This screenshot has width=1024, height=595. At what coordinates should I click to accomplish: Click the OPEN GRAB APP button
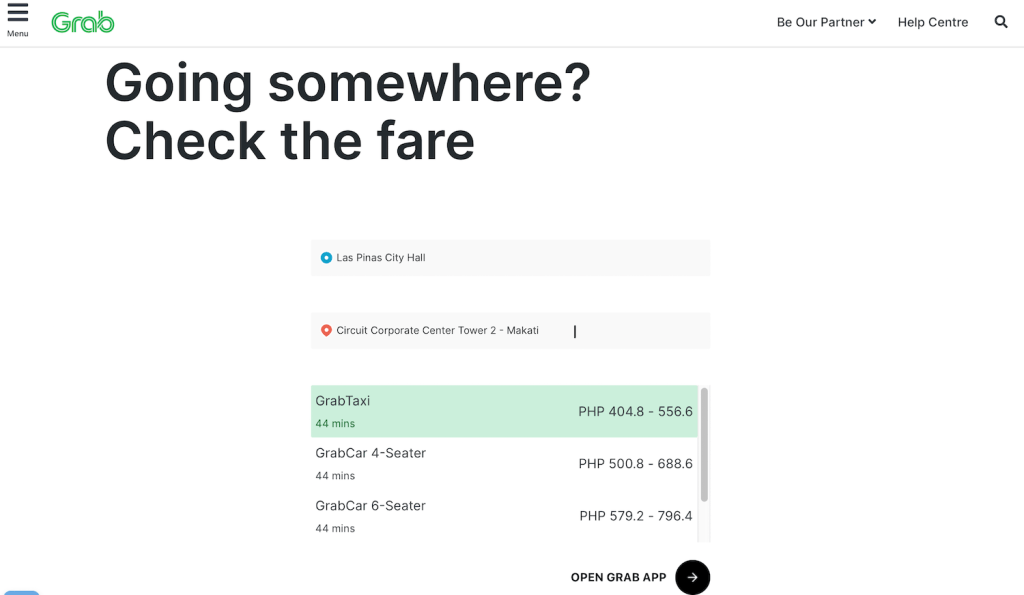tap(618, 577)
